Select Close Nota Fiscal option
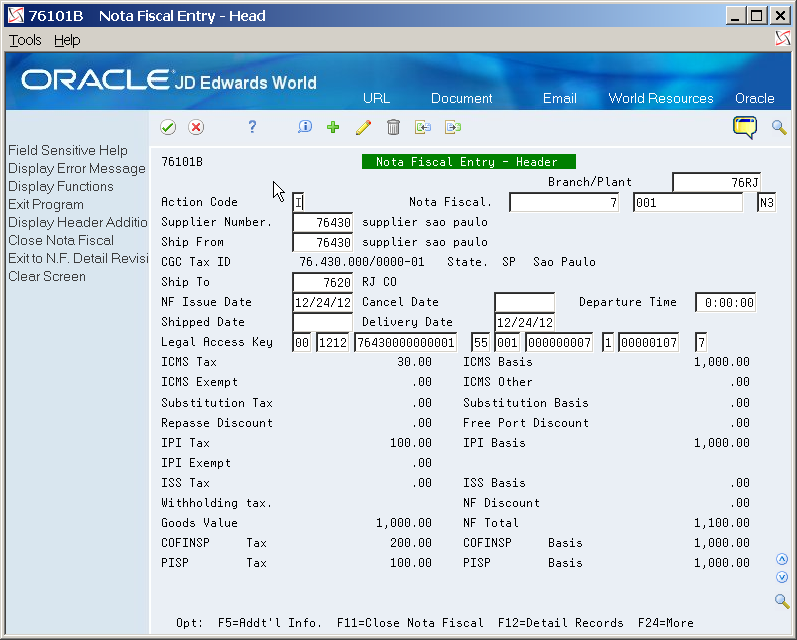The height and width of the screenshot is (640, 797). click(x=61, y=240)
